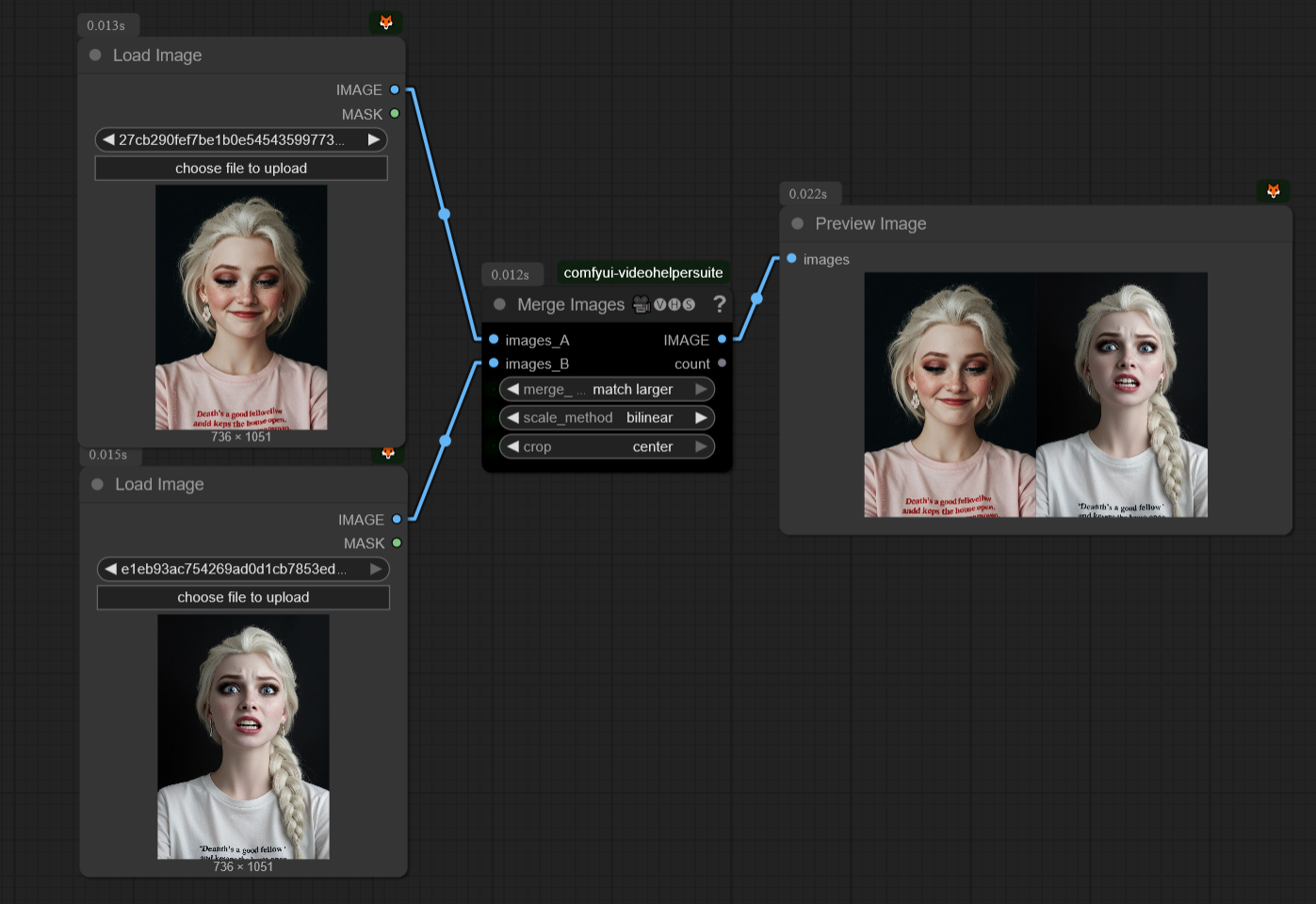1316x904 pixels.
Task: Click the Merge Images IMAGE output dot
Action: 722,339
